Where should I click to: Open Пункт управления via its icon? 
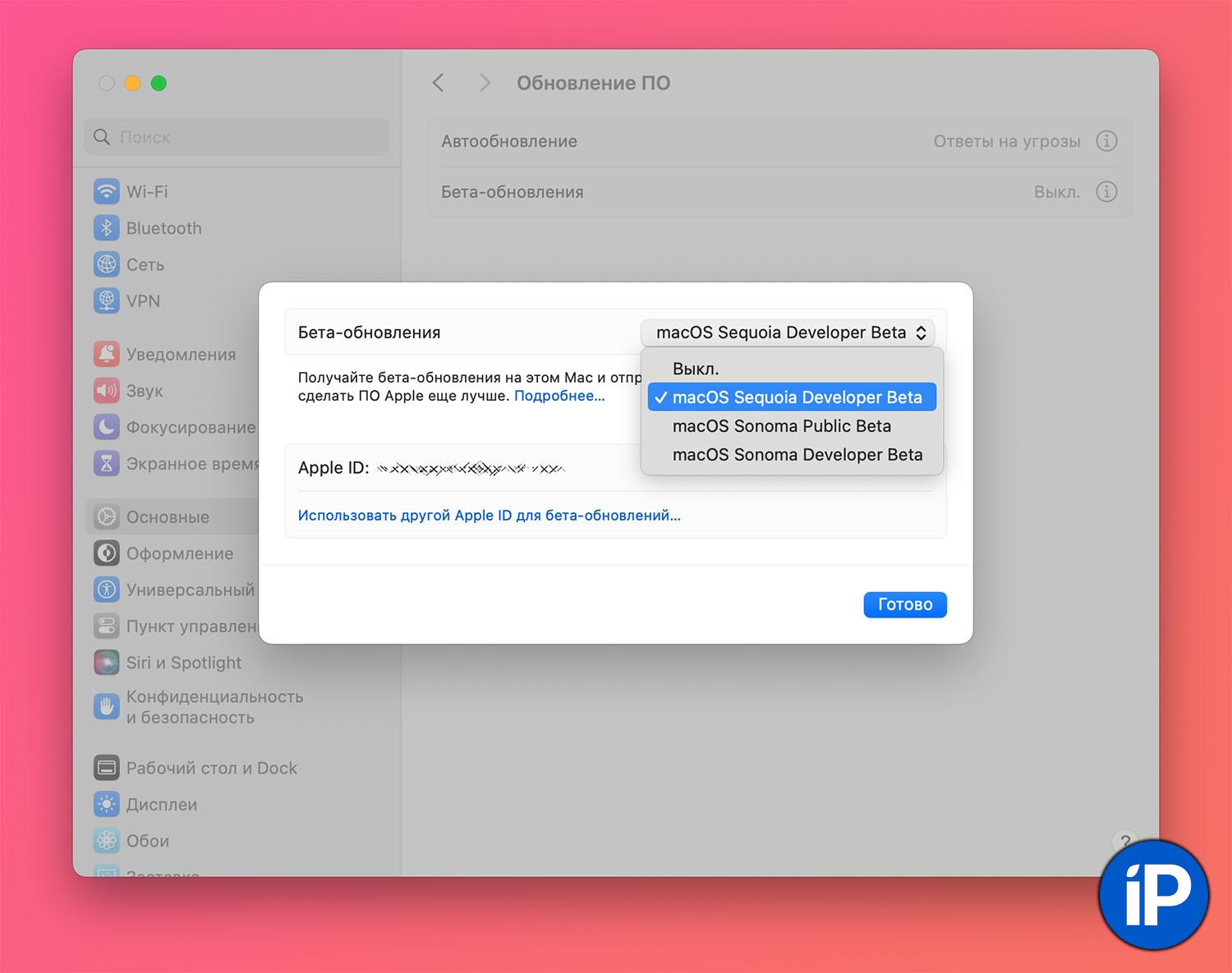click(106, 626)
